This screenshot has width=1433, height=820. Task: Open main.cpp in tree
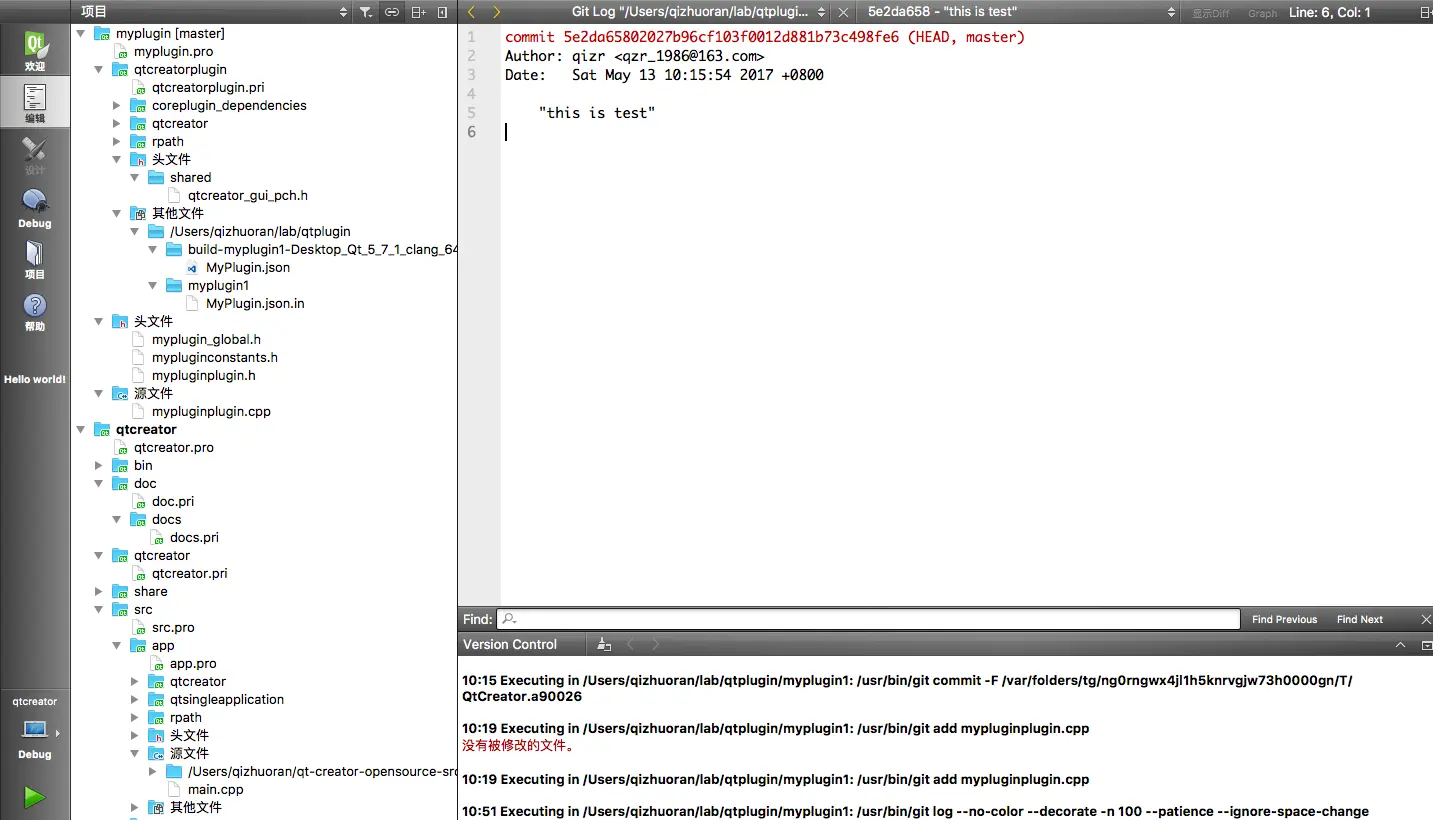point(216,789)
